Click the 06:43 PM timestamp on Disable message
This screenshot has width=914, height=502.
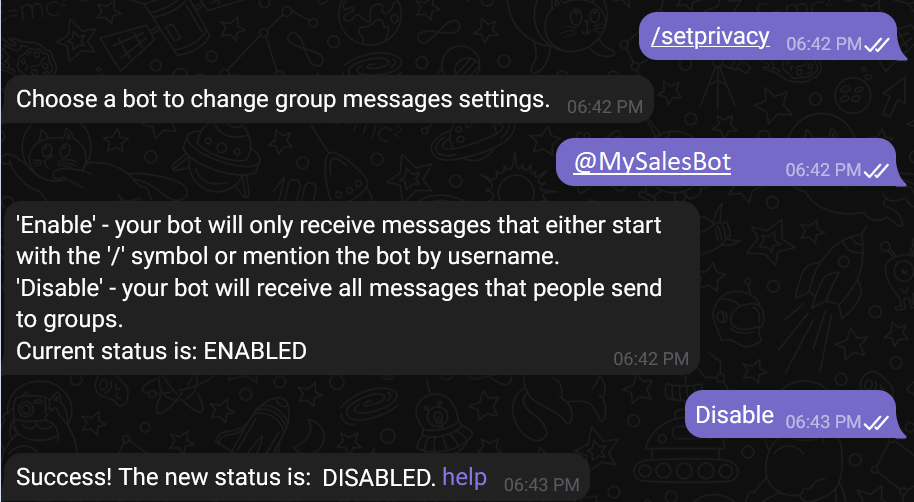823,422
